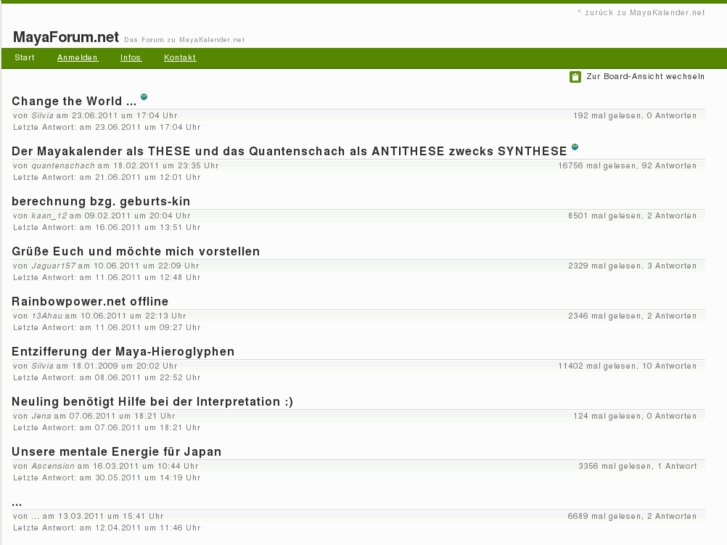The image size is (727, 545).
Task: Click author name 13Ahau
Action: coord(47,316)
